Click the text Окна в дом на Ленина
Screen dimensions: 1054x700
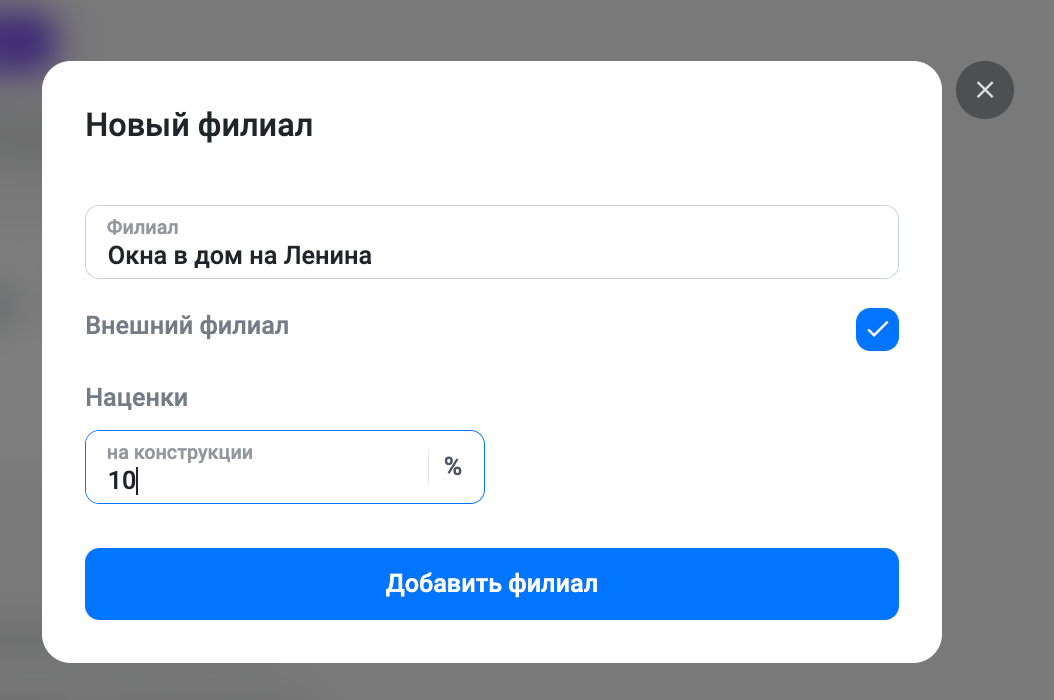(239, 256)
